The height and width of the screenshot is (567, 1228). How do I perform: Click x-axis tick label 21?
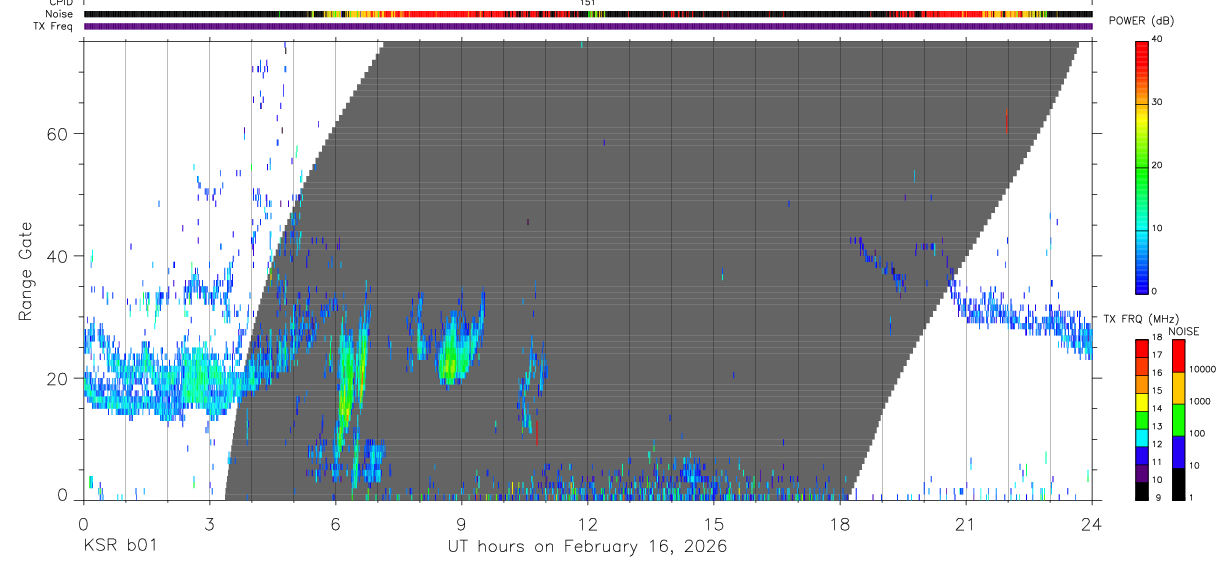point(965,523)
